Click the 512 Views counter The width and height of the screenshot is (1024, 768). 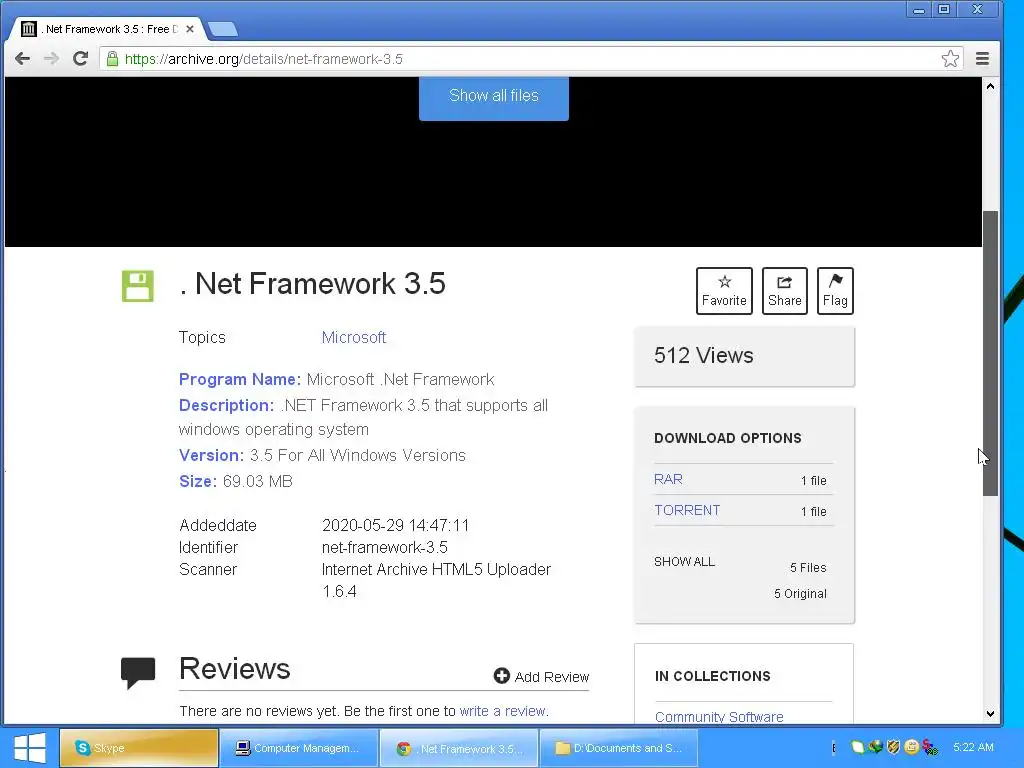tap(703, 355)
